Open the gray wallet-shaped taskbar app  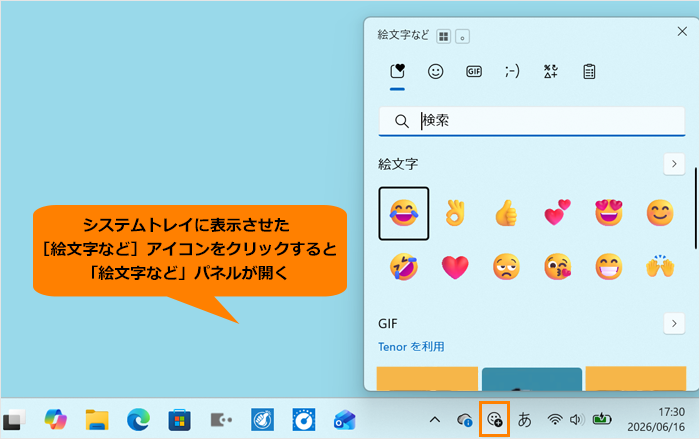pyautogui.click(x=221, y=420)
